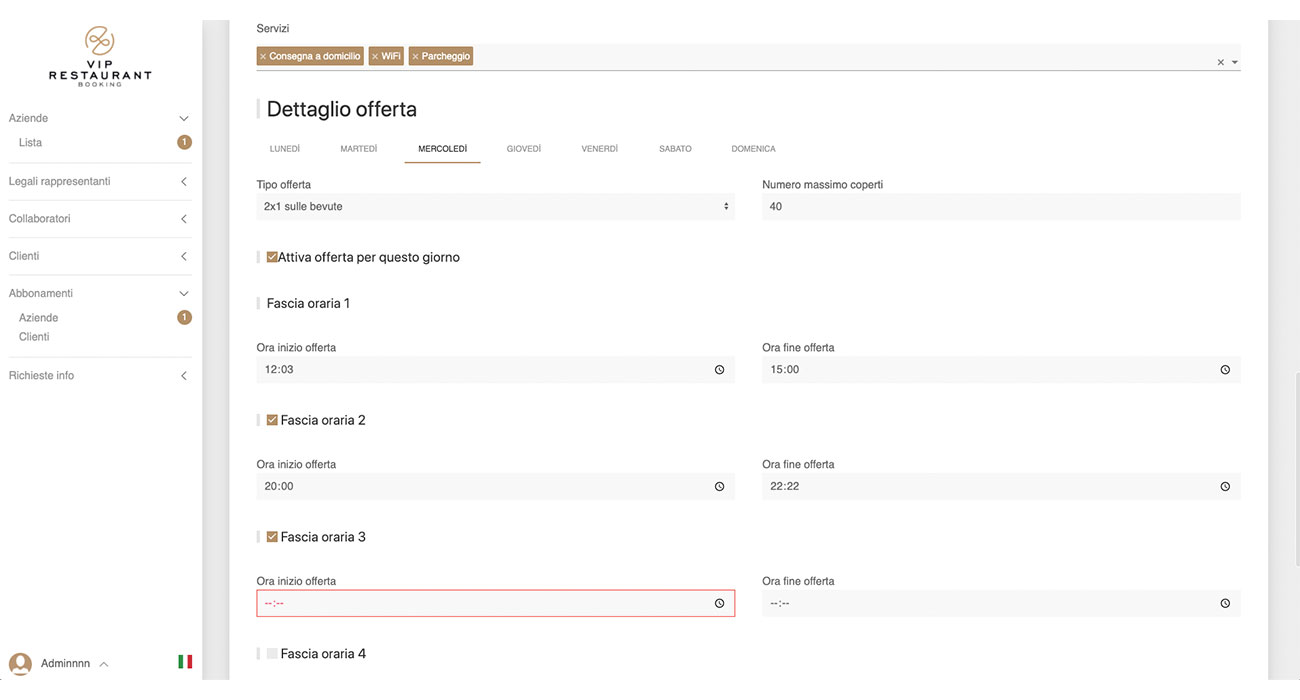Switch to the Giovedì tab
Image resolution: width=1300 pixels, height=700 pixels.
pos(523,149)
